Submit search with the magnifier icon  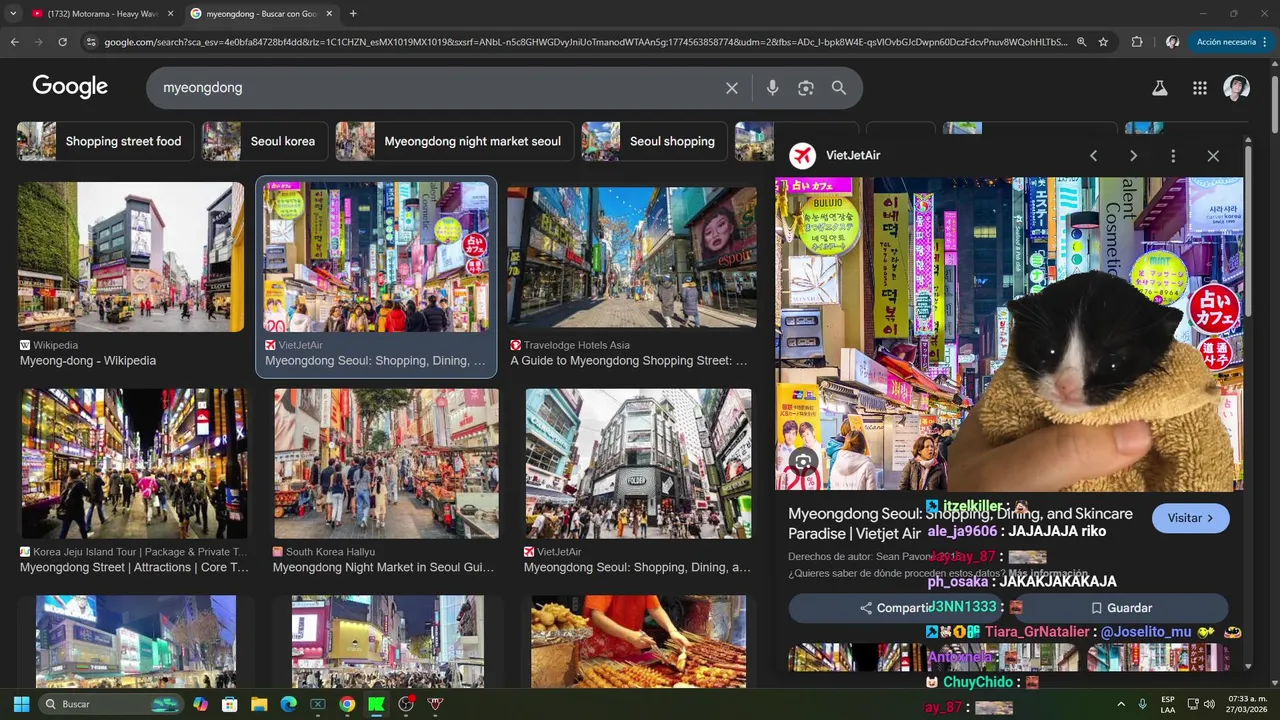(839, 88)
